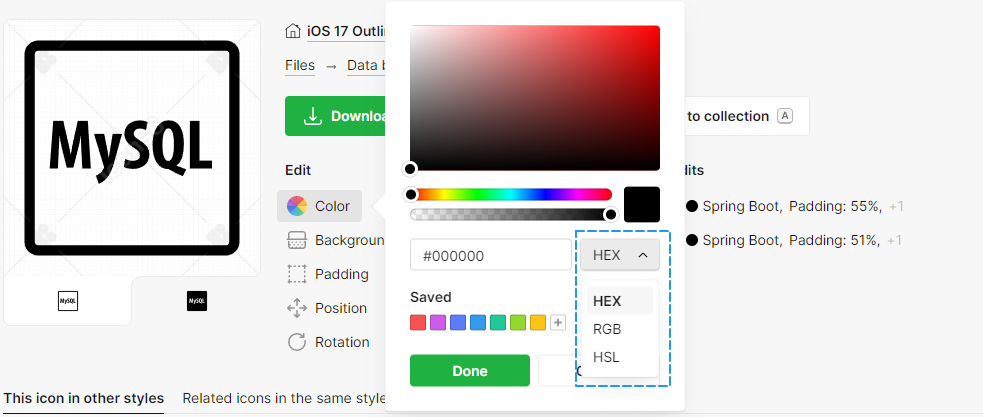Pick the blue saved color swatch
Screen dimensions: 983x417
[478, 323]
